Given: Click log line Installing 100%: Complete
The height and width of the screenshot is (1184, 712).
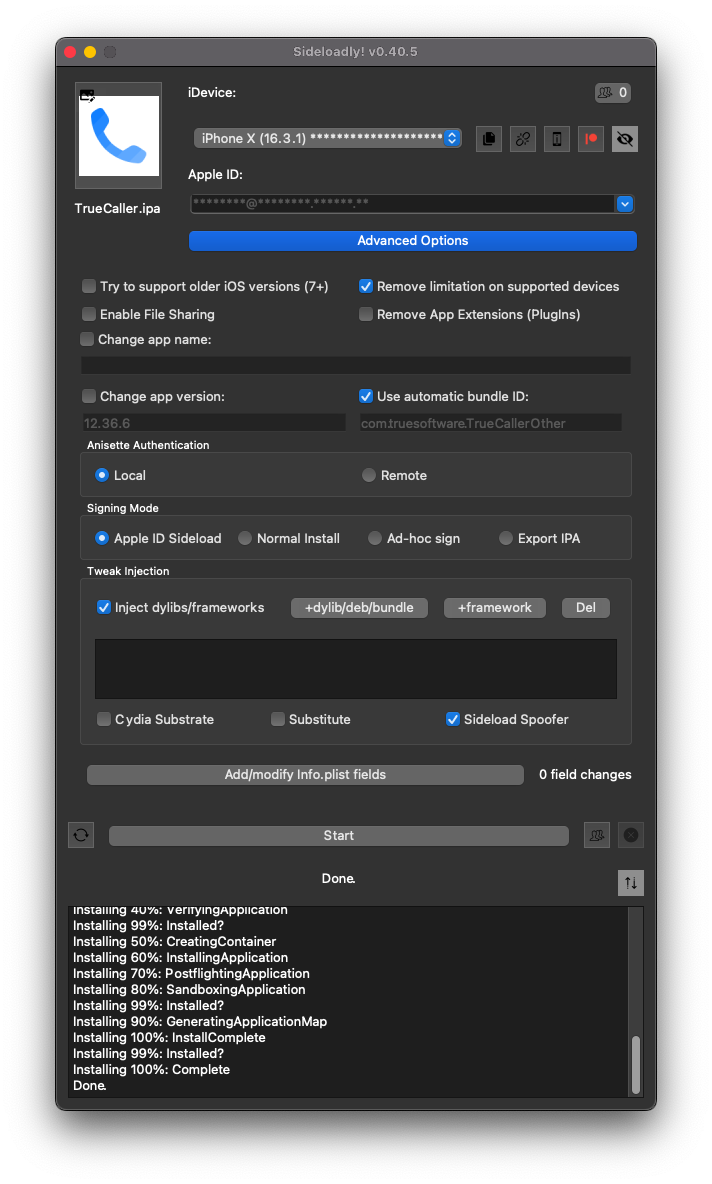Looking at the screenshot, I should [151, 1069].
